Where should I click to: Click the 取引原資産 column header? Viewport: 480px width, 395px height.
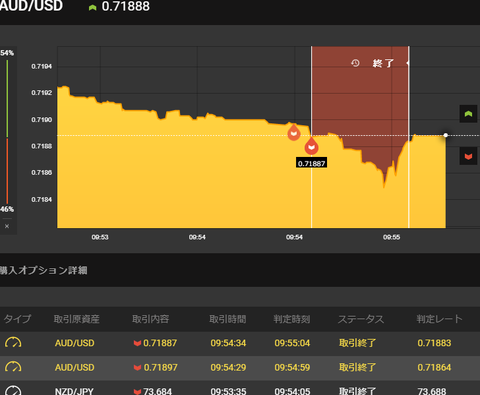pos(77,319)
